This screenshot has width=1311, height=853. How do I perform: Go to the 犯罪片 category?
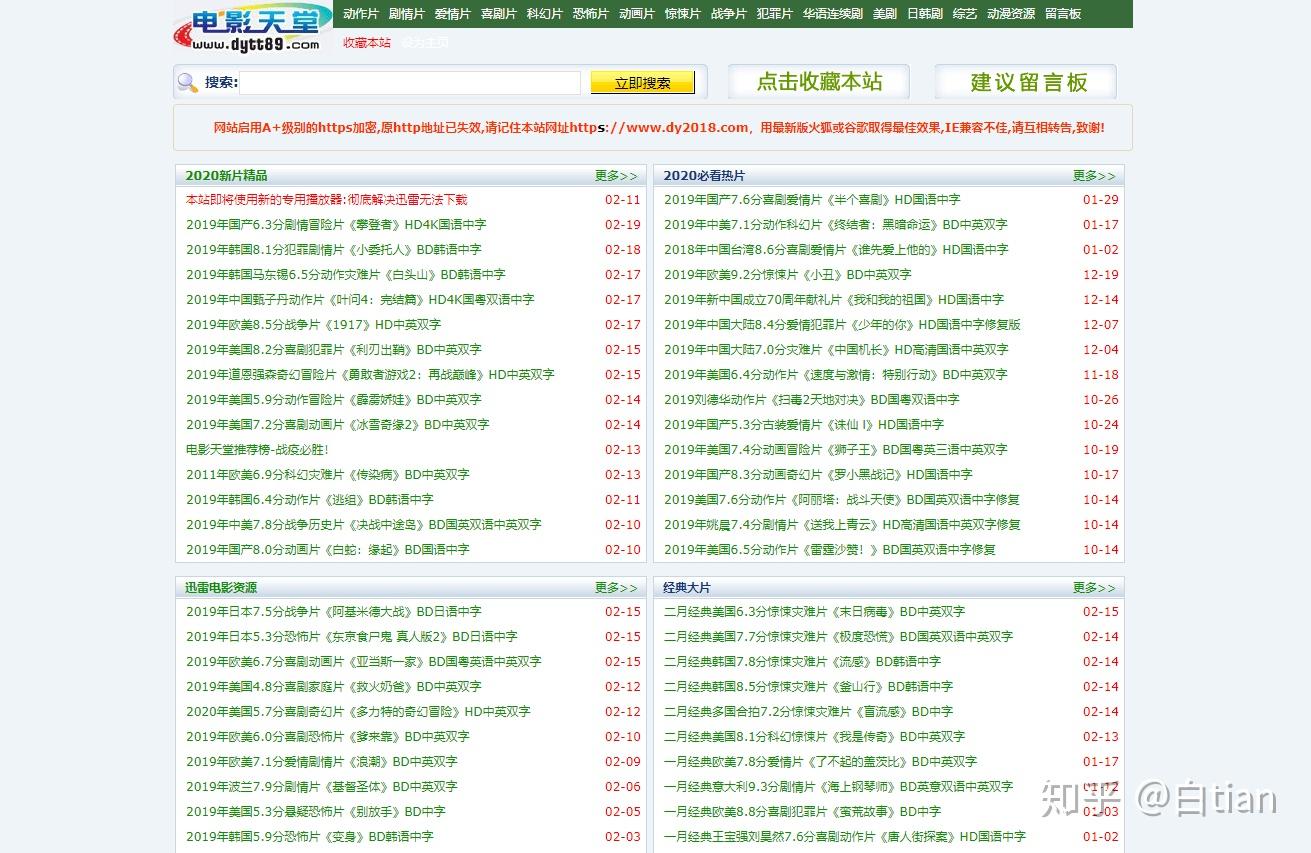pyautogui.click(x=775, y=14)
